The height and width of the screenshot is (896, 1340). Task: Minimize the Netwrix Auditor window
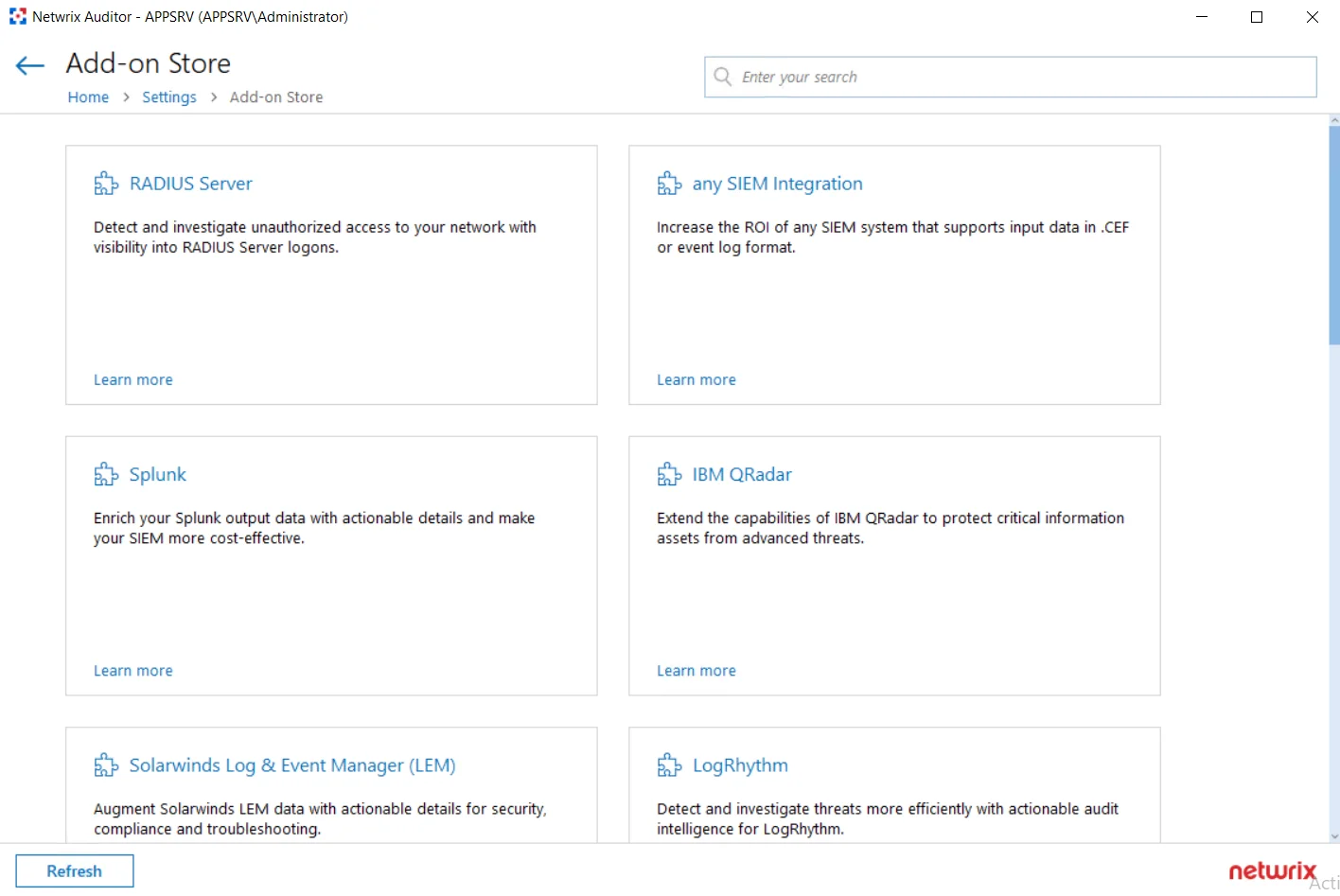[x=1202, y=16]
